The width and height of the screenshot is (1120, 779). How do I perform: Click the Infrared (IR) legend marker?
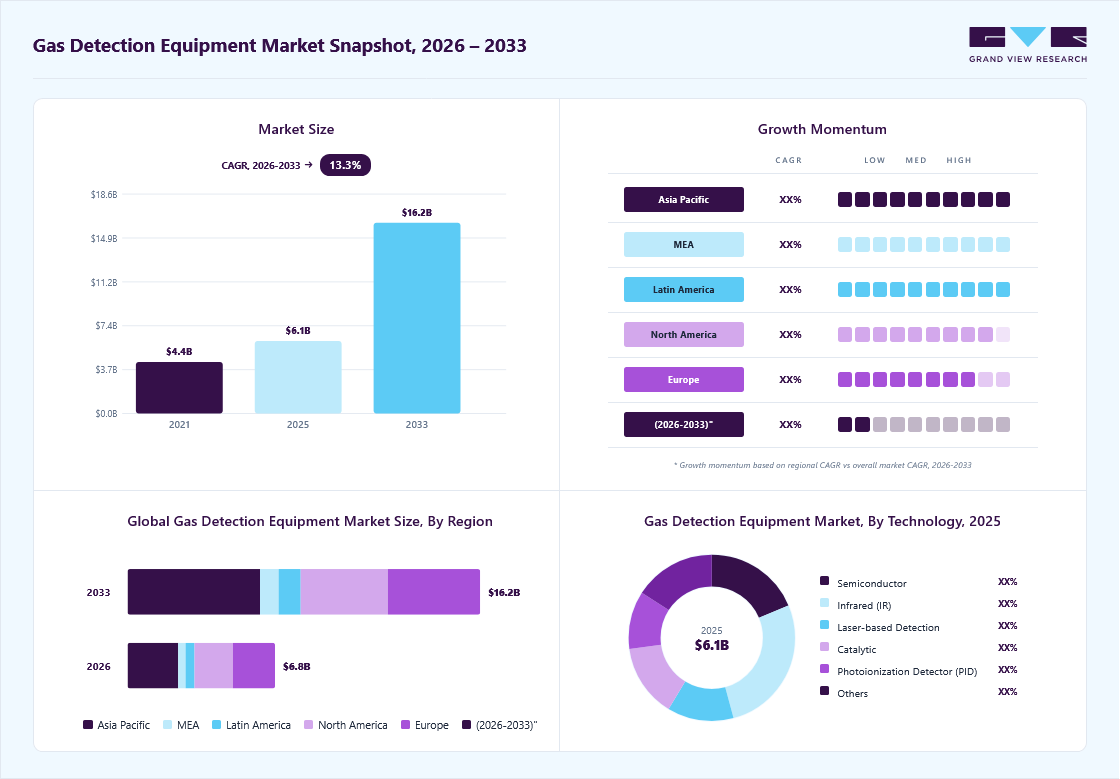click(x=824, y=603)
